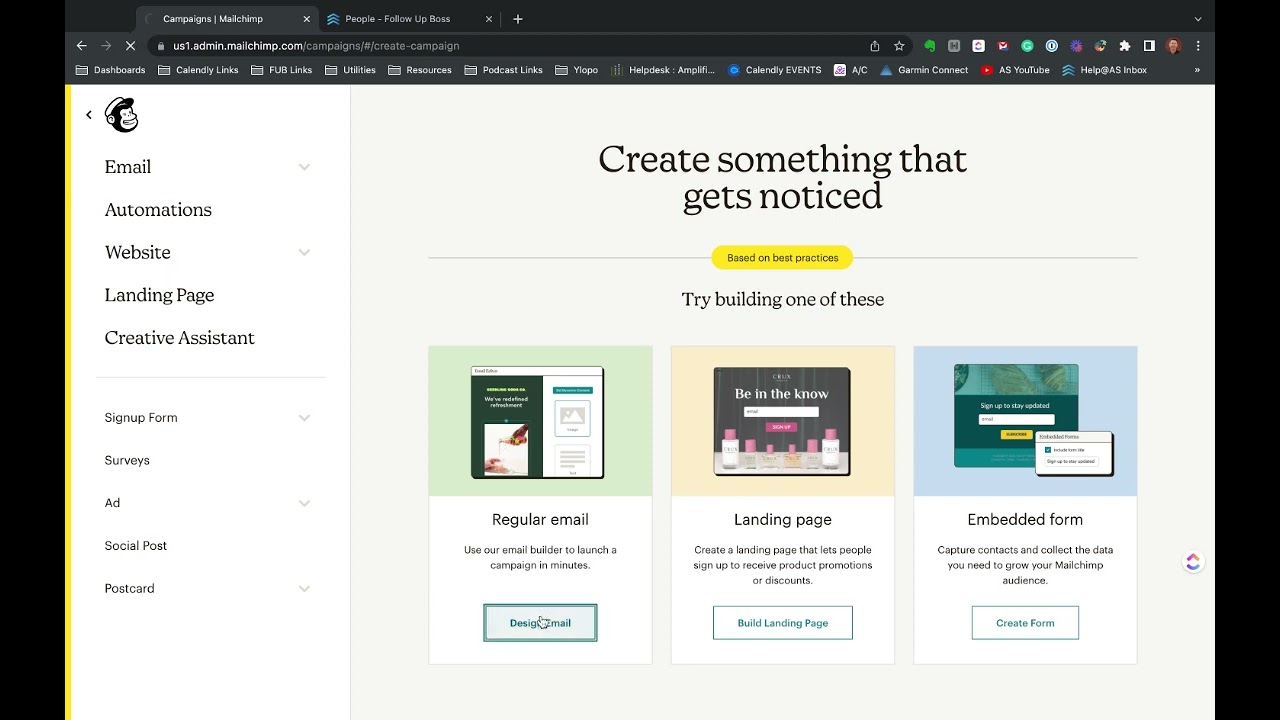
Task: Click the Embedded form preview image
Action: click(x=1025, y=421)
